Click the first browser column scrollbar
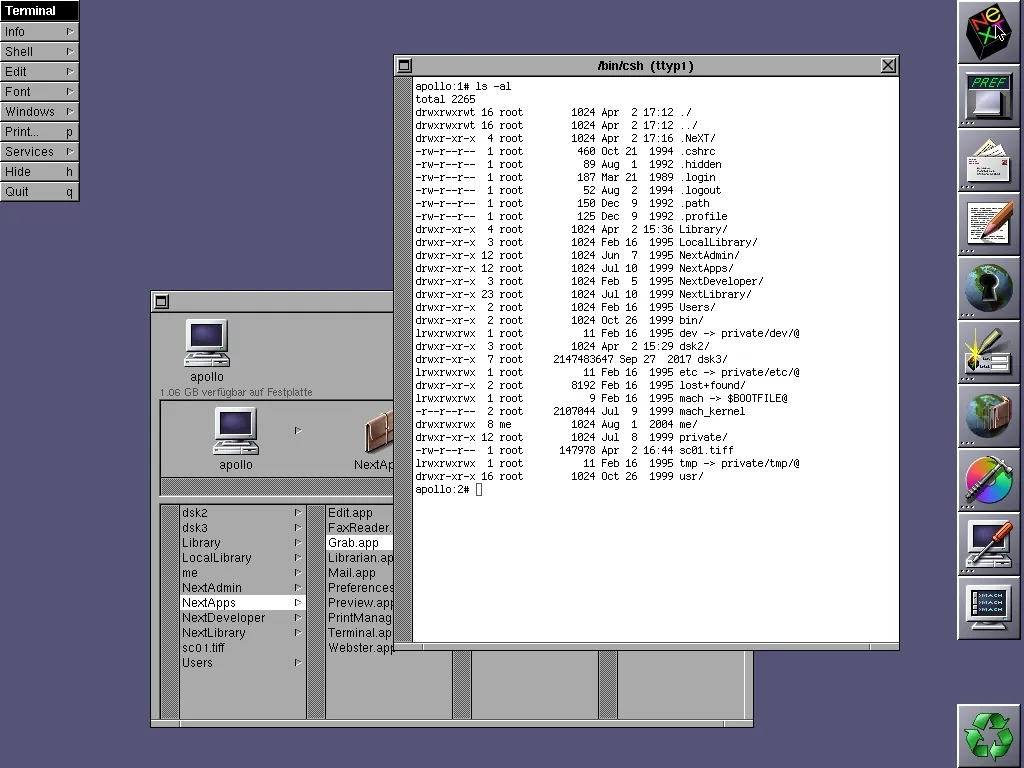 tap(170, 612)
